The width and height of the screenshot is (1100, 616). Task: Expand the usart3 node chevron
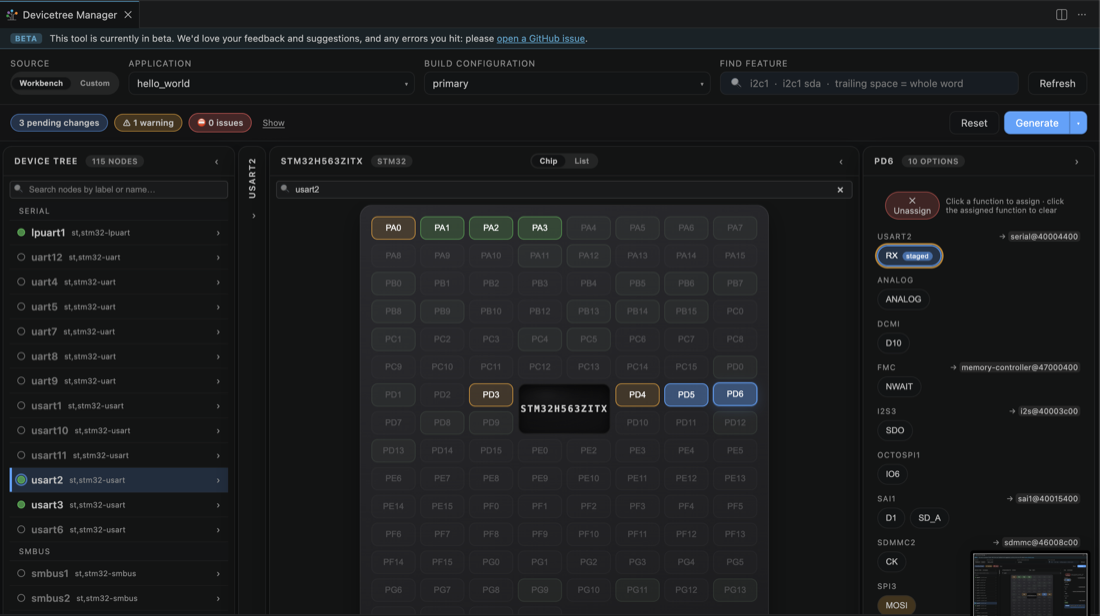click(218, 505)
